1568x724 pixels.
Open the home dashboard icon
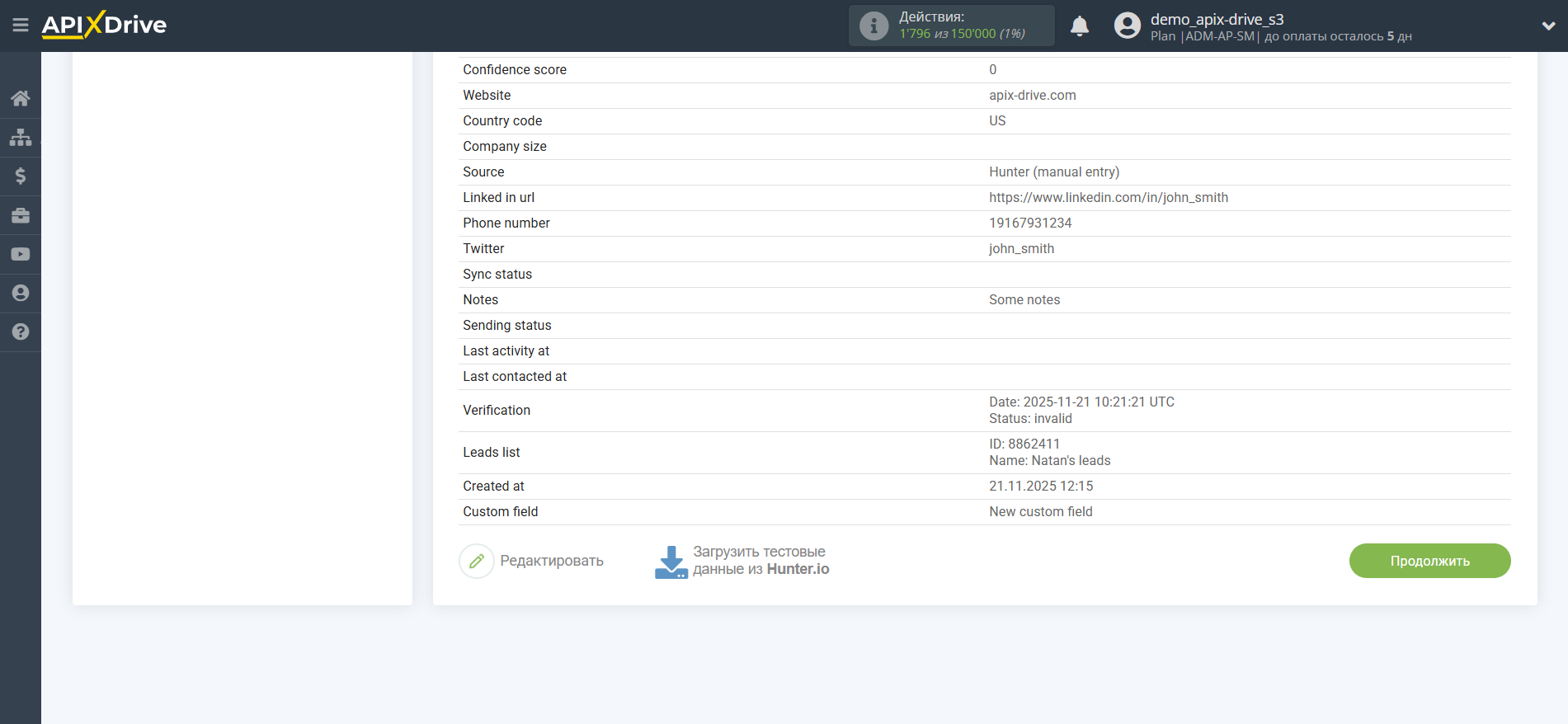coord(21,99)
